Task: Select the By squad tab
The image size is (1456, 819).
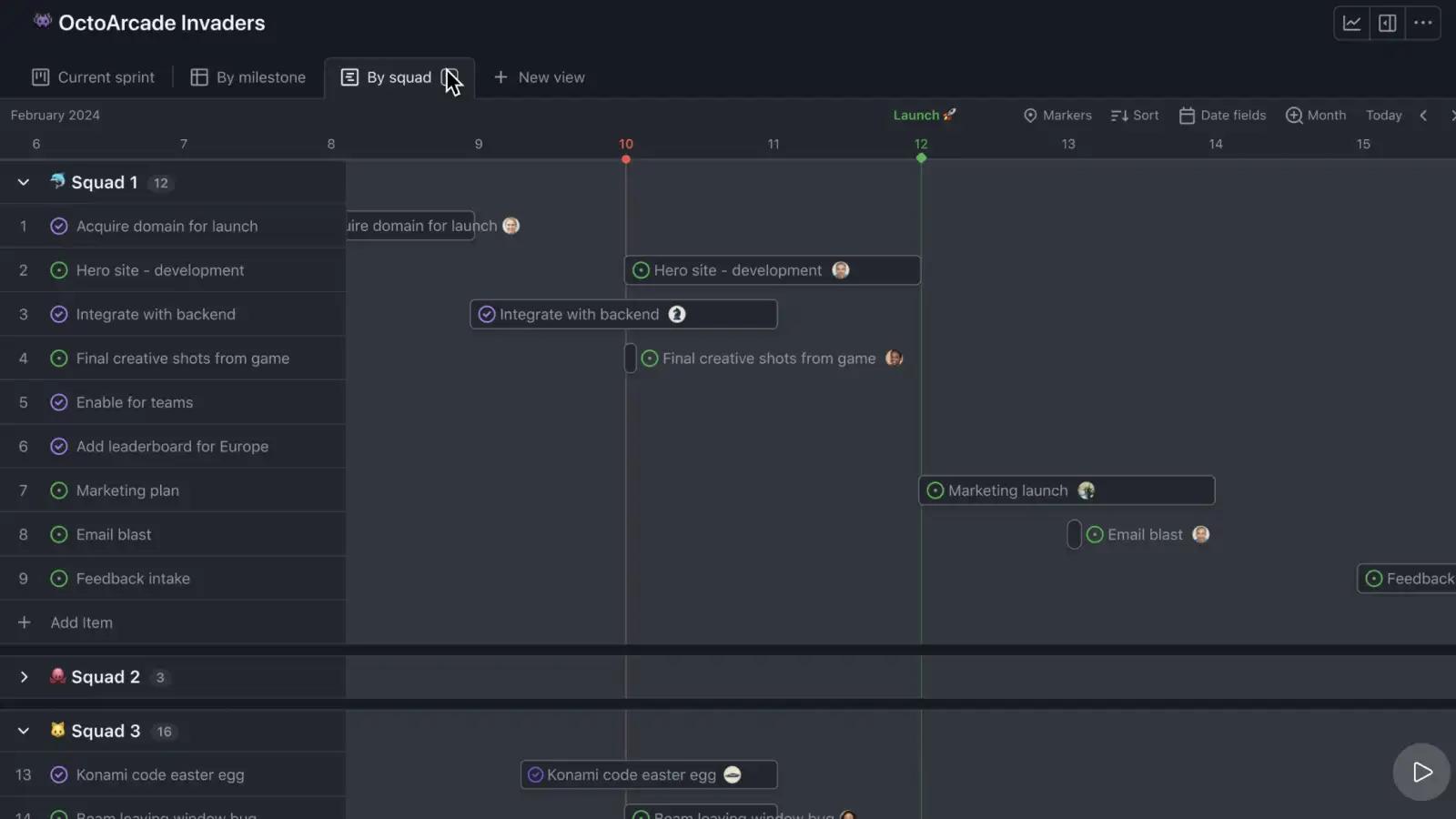Action: tap(399, 77)
